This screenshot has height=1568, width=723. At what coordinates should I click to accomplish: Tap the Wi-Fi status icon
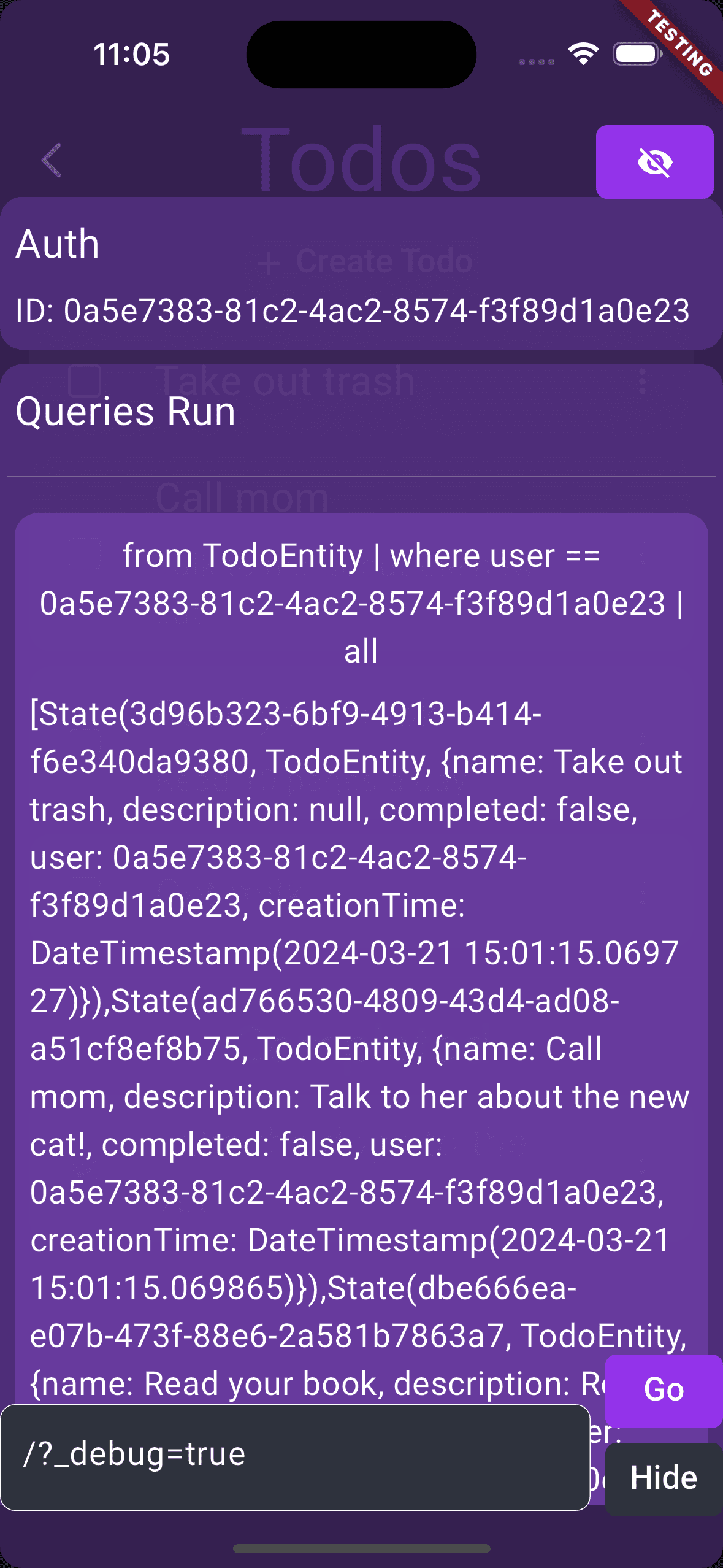583,55
